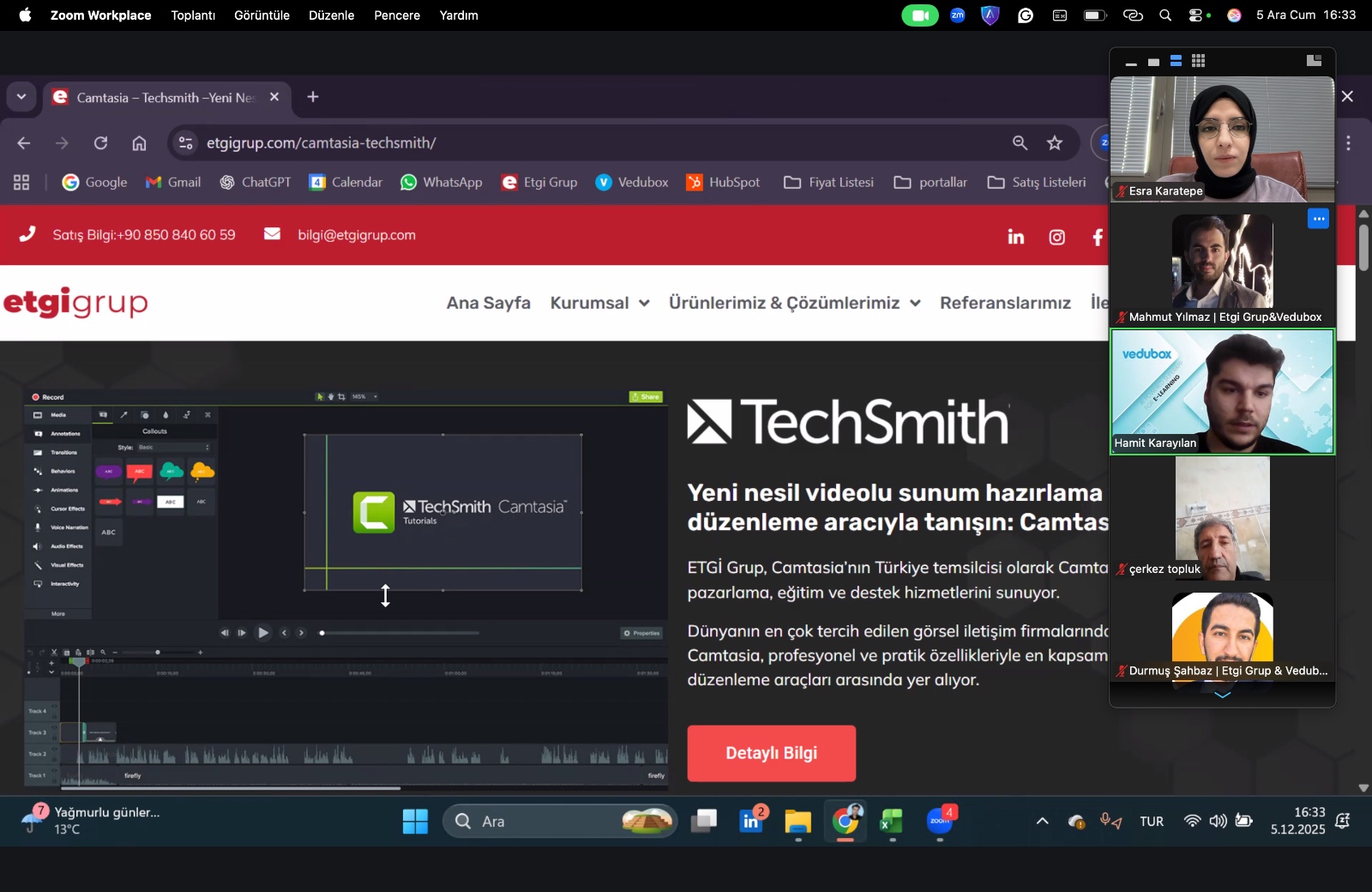Open the Referanslarımız navigation link
The height and width of the screenshot is (892, 1372).
1005,303
